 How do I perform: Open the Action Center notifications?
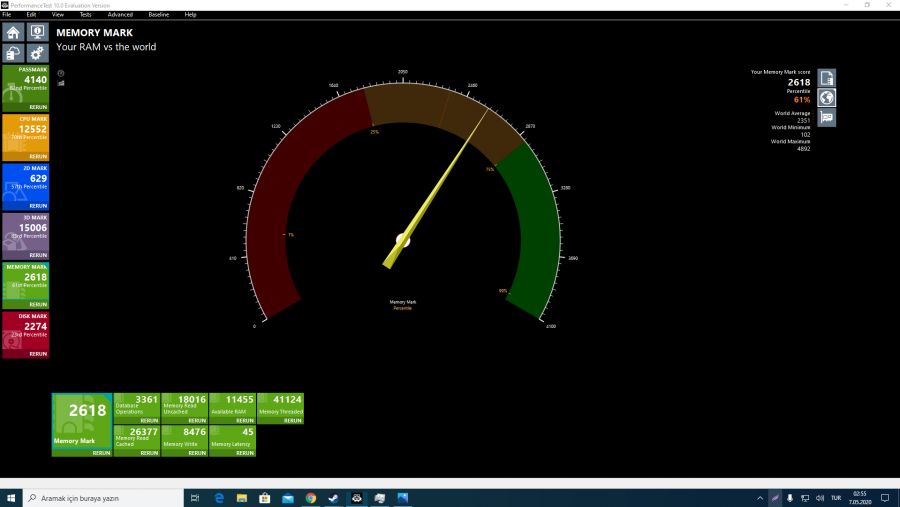[885, 498]
